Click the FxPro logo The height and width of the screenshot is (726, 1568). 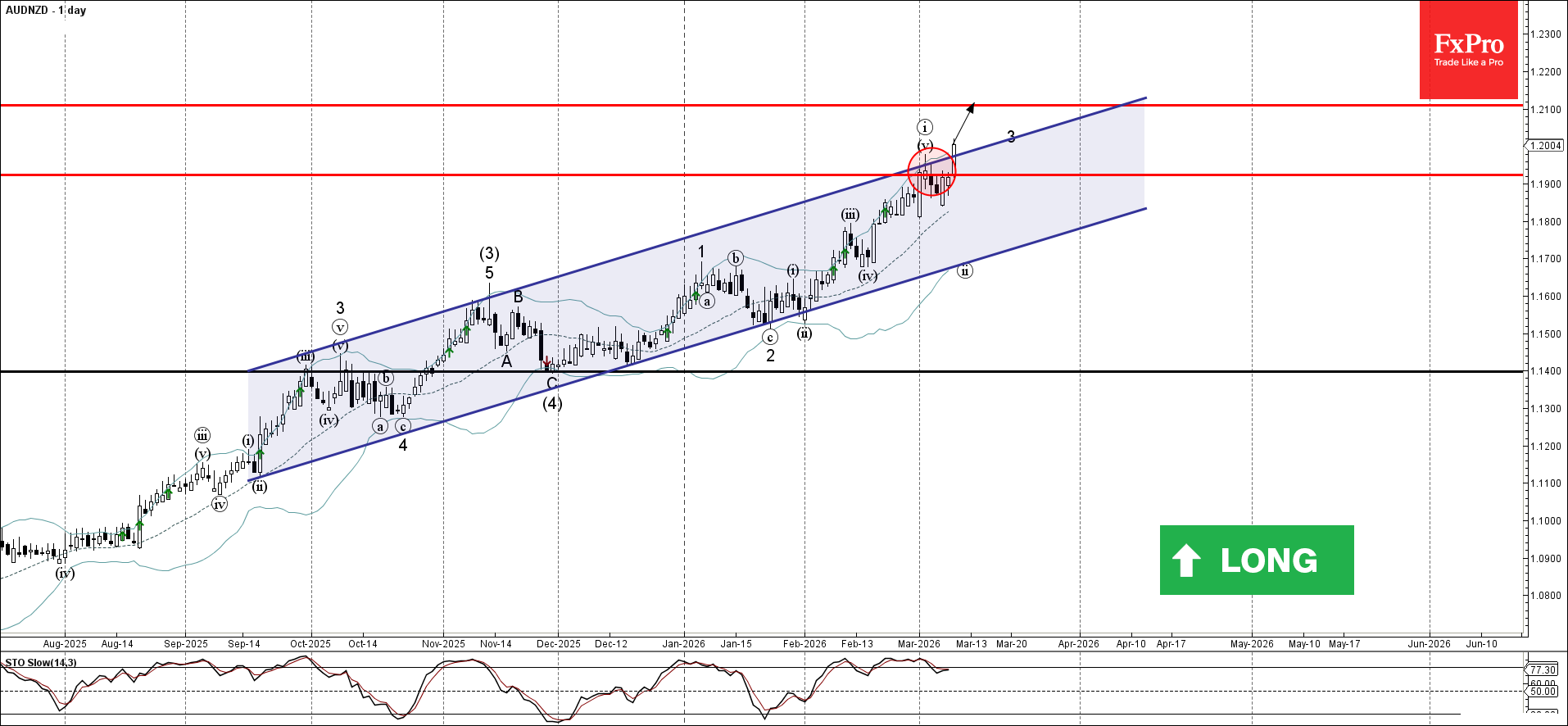click(1468, 50)
